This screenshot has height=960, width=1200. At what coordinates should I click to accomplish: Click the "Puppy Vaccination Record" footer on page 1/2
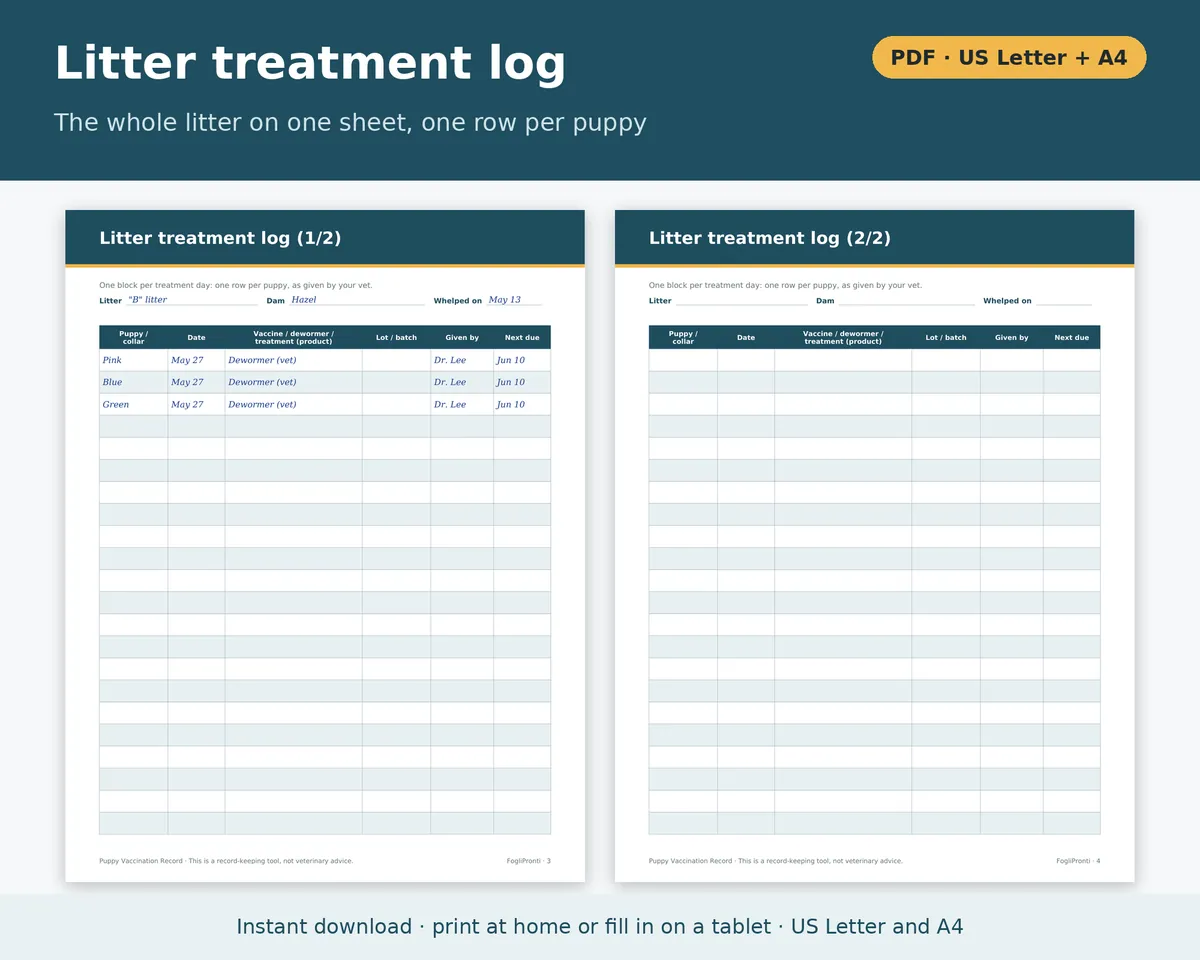coord(226,861)
